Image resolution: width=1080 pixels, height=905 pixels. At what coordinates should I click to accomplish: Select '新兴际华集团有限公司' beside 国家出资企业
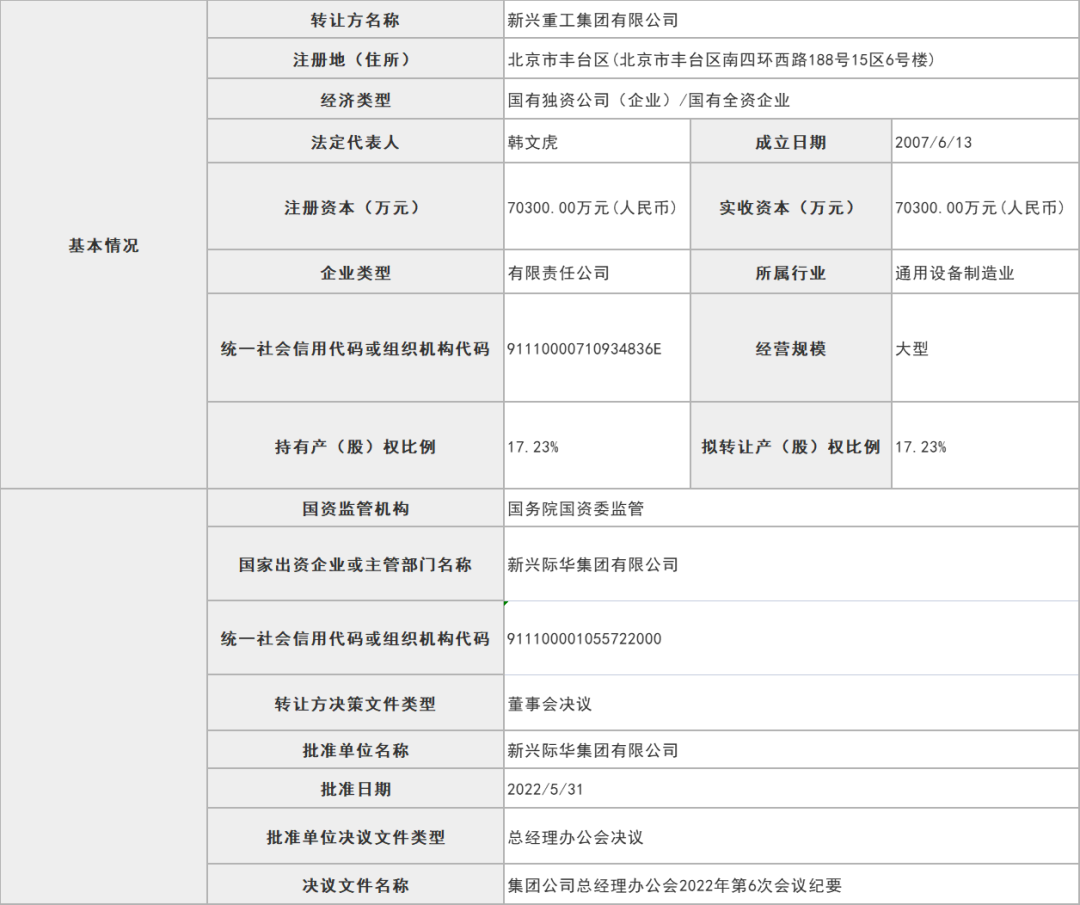tap(593, 565)
